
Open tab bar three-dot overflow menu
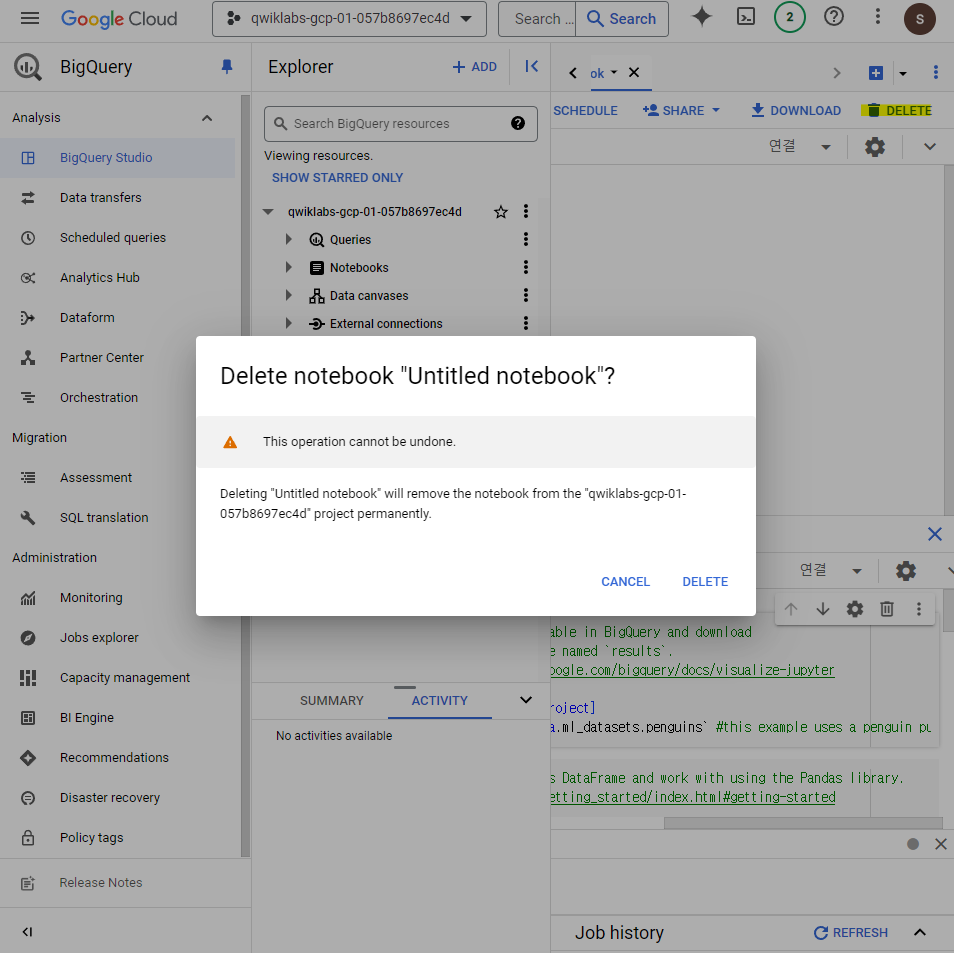click(x=935, y=73)
